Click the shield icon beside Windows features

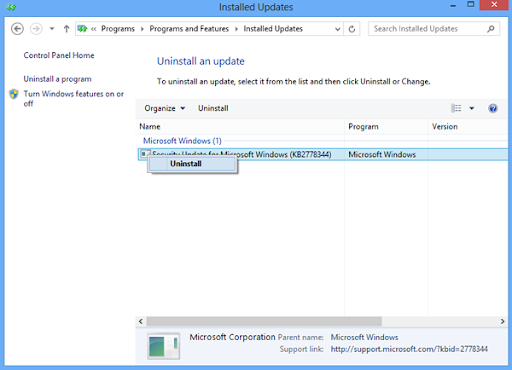[14, 94]
